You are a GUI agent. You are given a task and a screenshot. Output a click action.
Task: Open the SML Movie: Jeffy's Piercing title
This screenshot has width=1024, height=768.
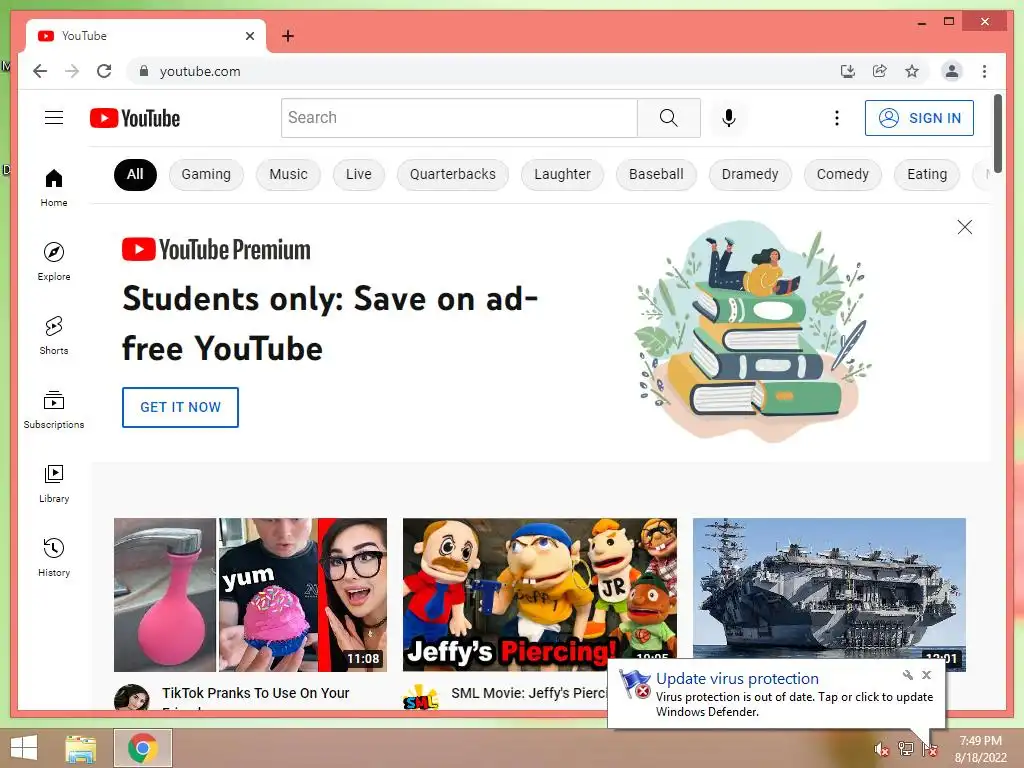[529, 694]
